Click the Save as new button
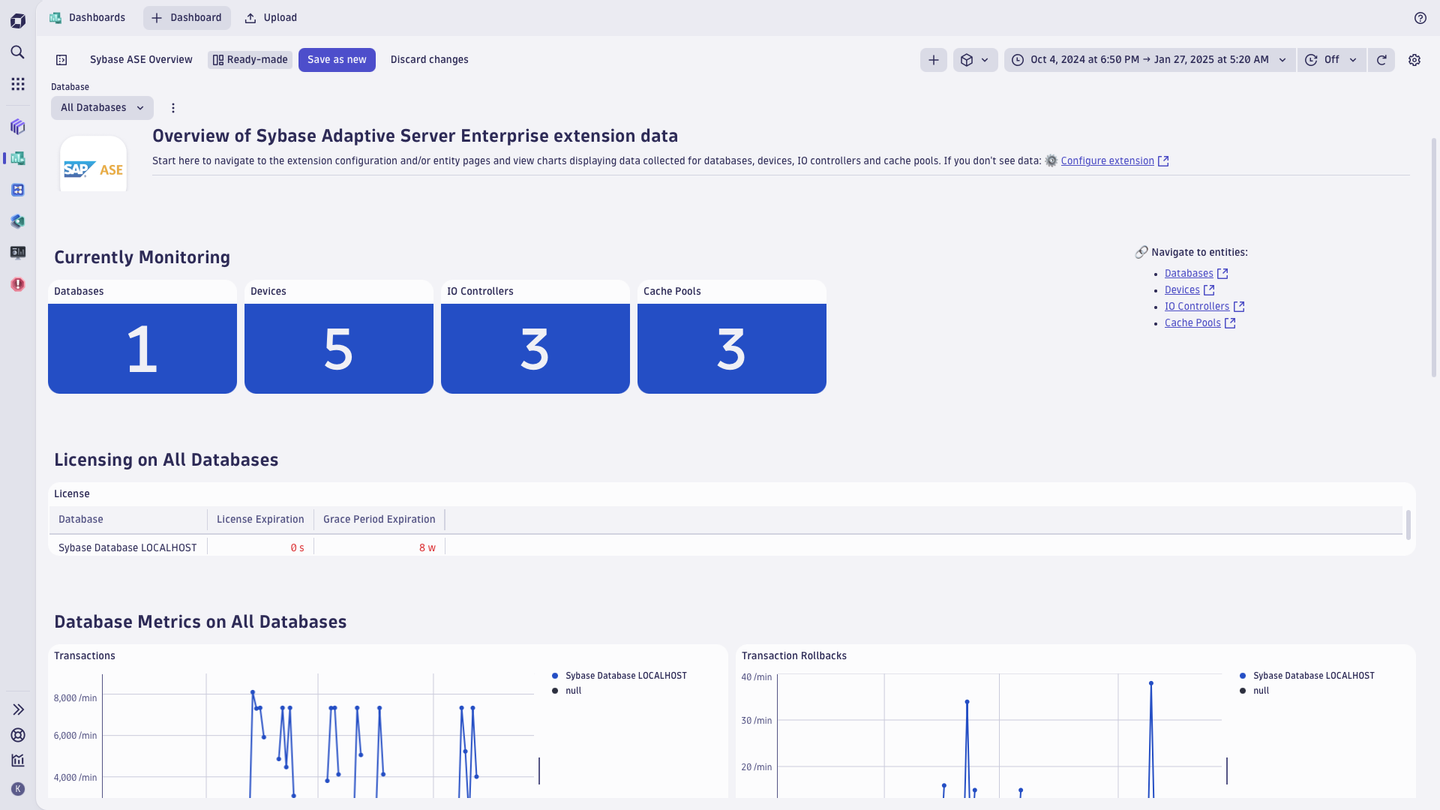1440x810 pixels. pos(336,59)
